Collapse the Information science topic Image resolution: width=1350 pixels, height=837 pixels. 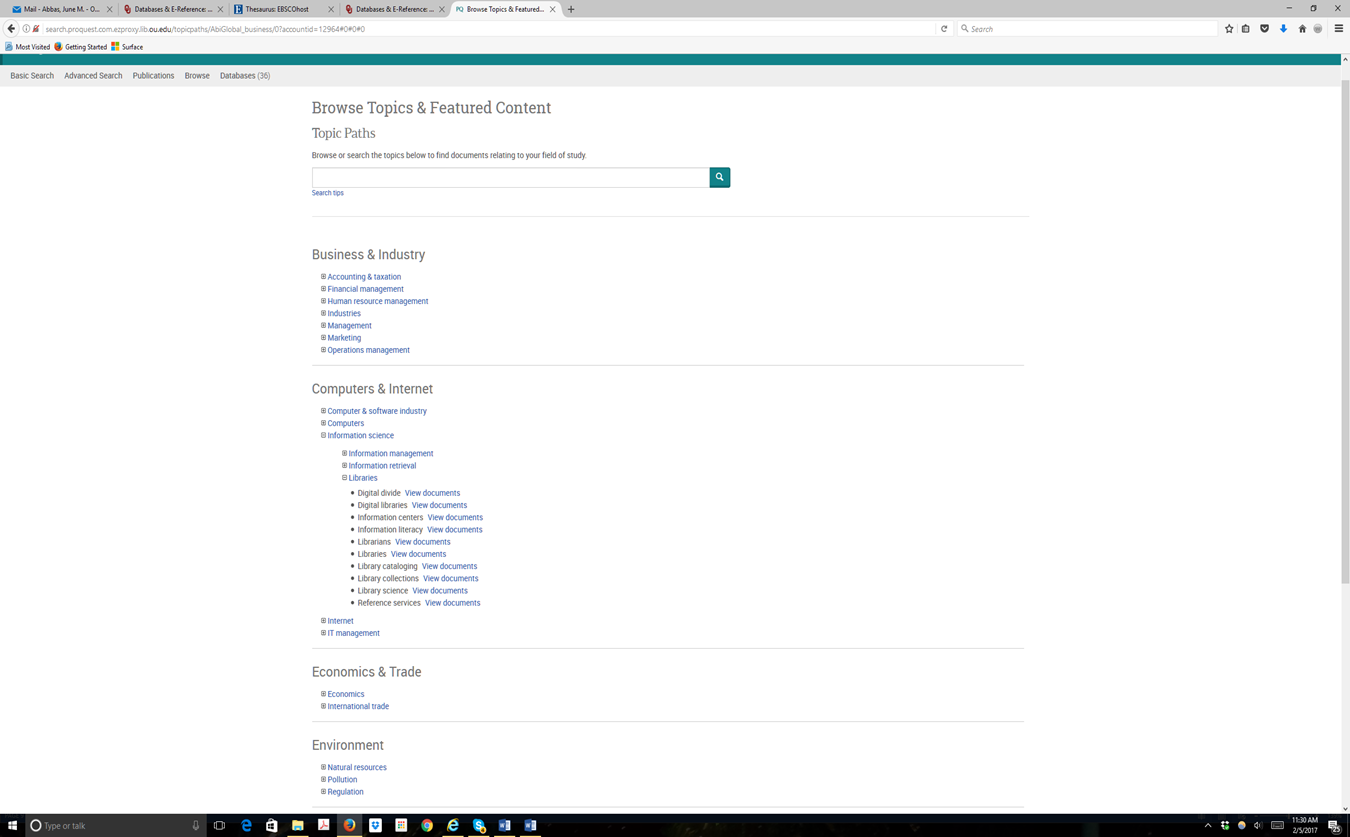pos(323,435)
